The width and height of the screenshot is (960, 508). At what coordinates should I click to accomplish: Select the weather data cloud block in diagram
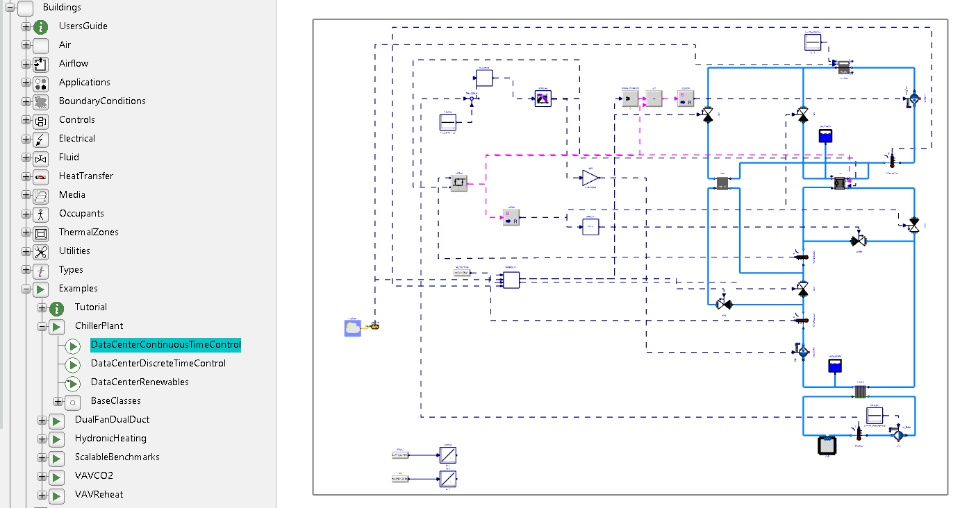click(352, 328)
